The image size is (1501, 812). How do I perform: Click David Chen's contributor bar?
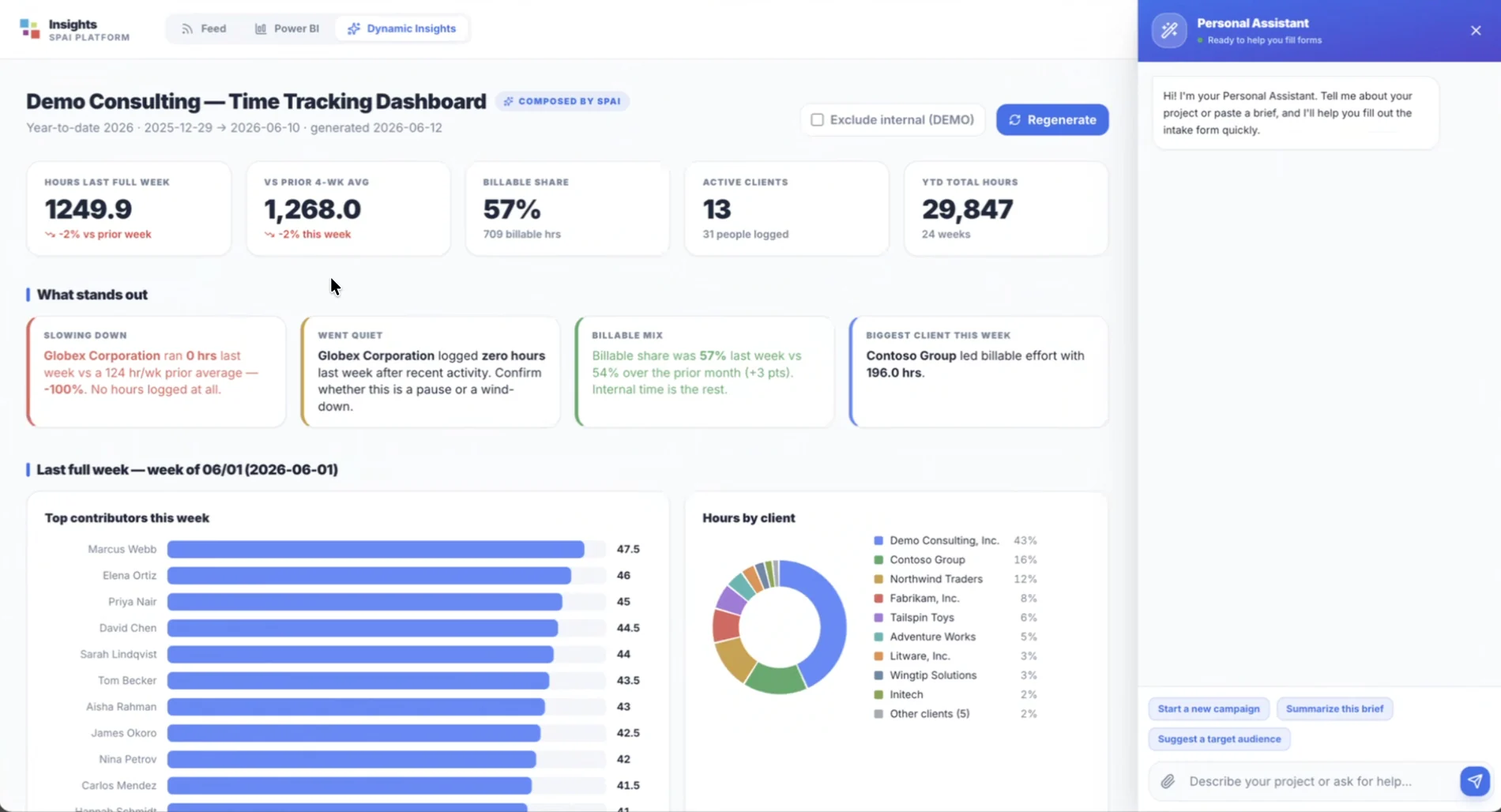[363, 628]
